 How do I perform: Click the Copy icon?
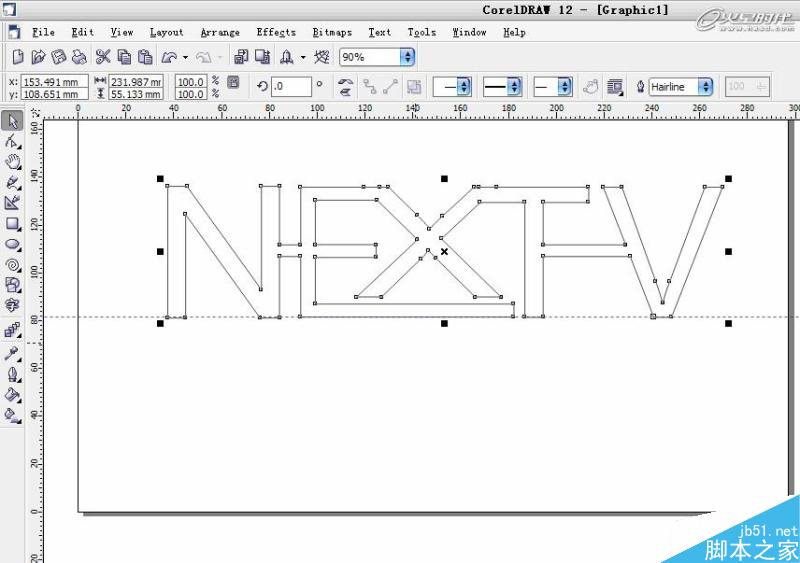(124, 57)
